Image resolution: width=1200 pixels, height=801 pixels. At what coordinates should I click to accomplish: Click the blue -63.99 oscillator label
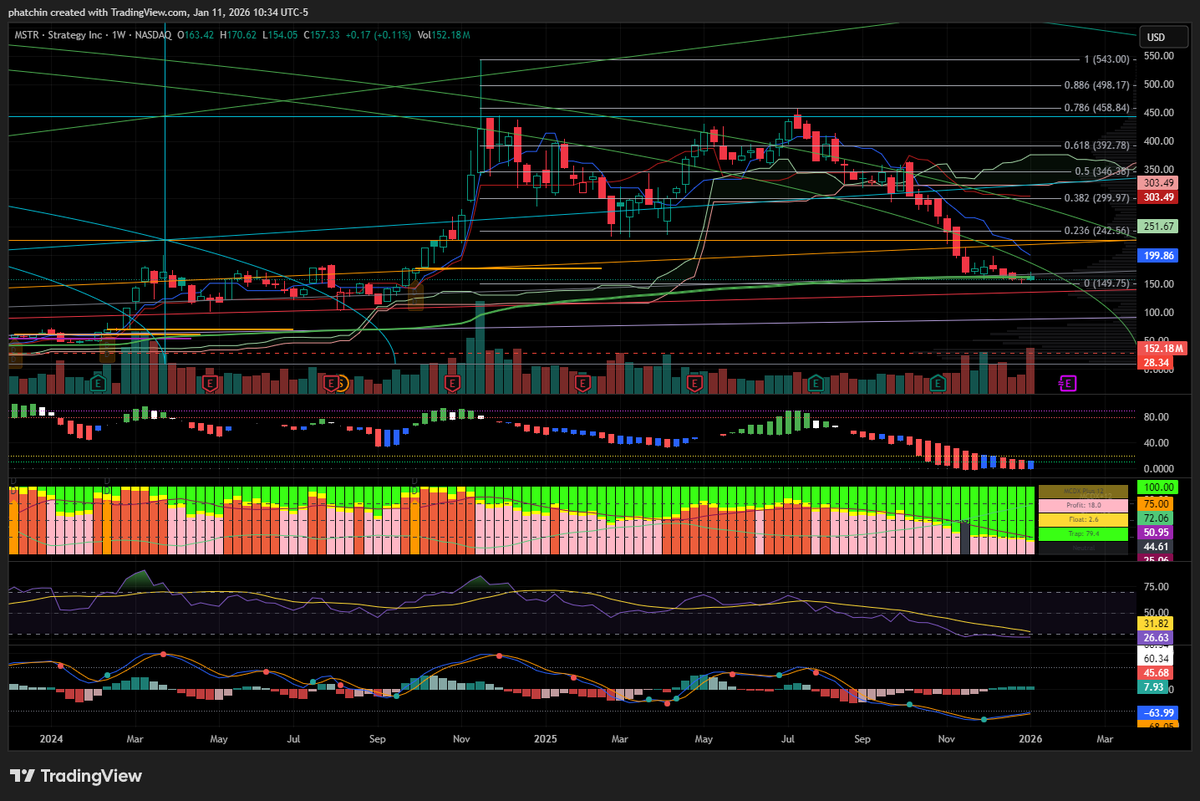click(x=1156, y=712)
